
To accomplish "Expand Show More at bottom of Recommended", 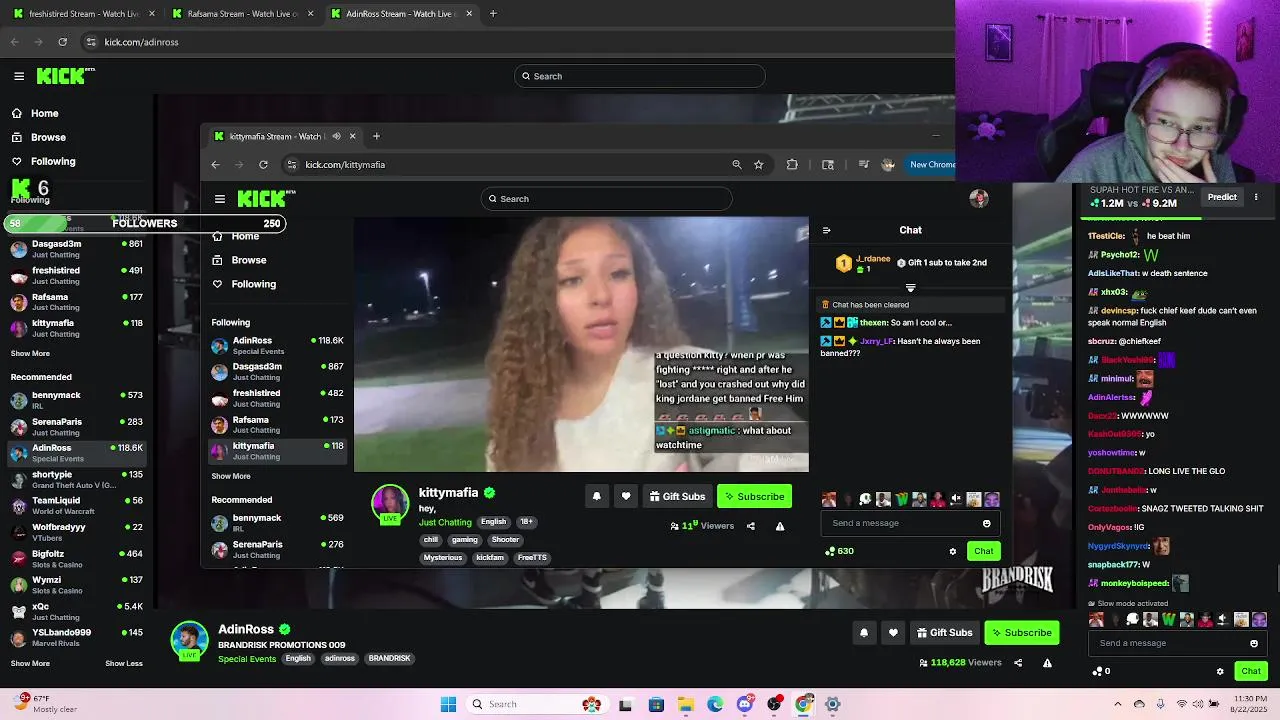I will 30,663.
